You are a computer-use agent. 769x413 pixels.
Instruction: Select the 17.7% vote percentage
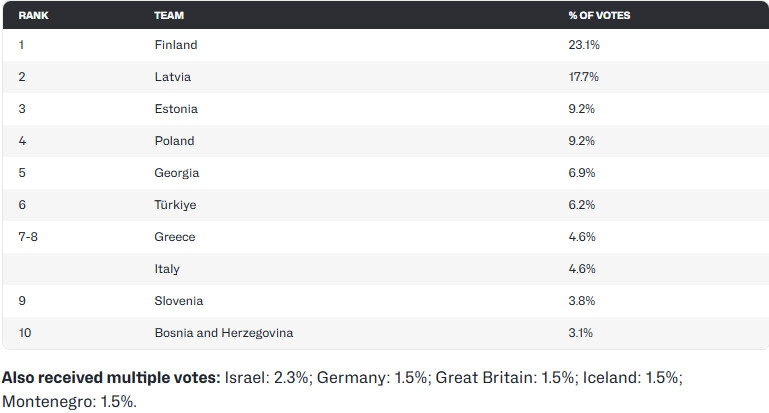[x=583, y=77]
